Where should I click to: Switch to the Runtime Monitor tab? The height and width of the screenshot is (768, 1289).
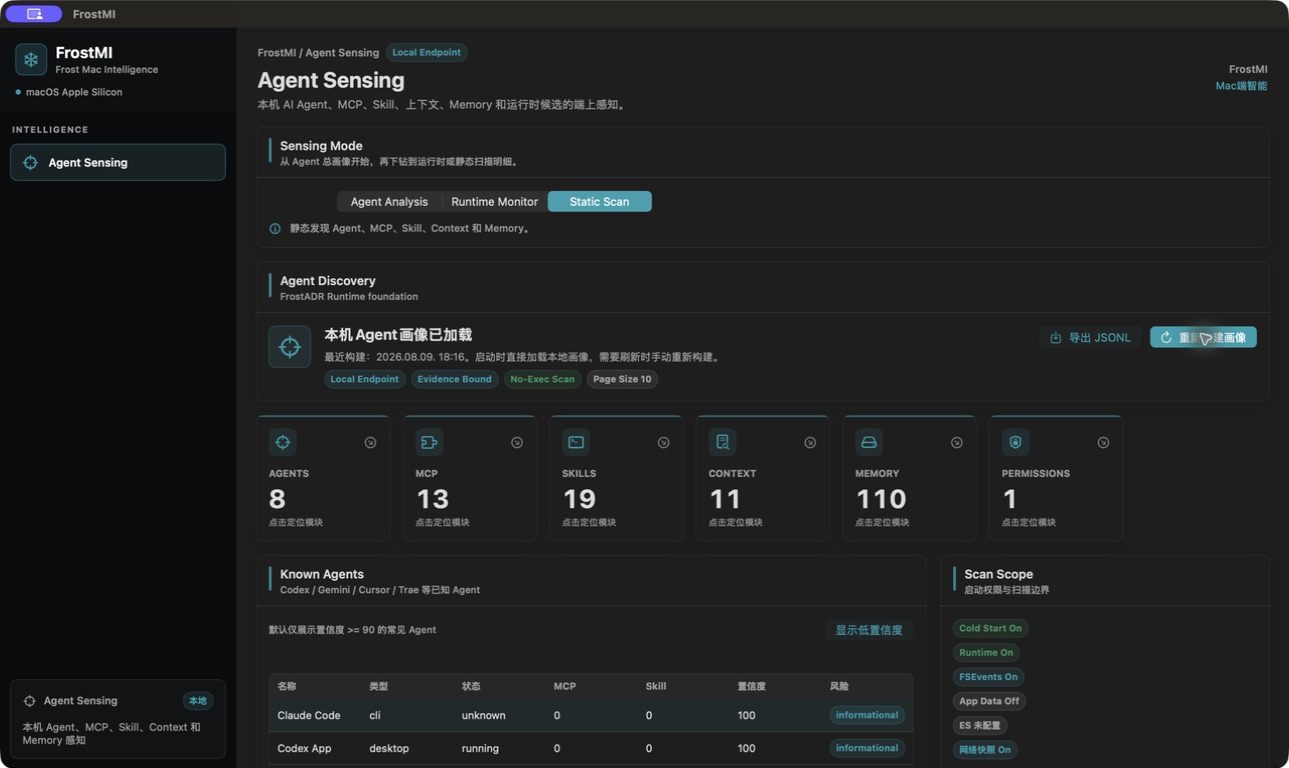pos(494,201)
